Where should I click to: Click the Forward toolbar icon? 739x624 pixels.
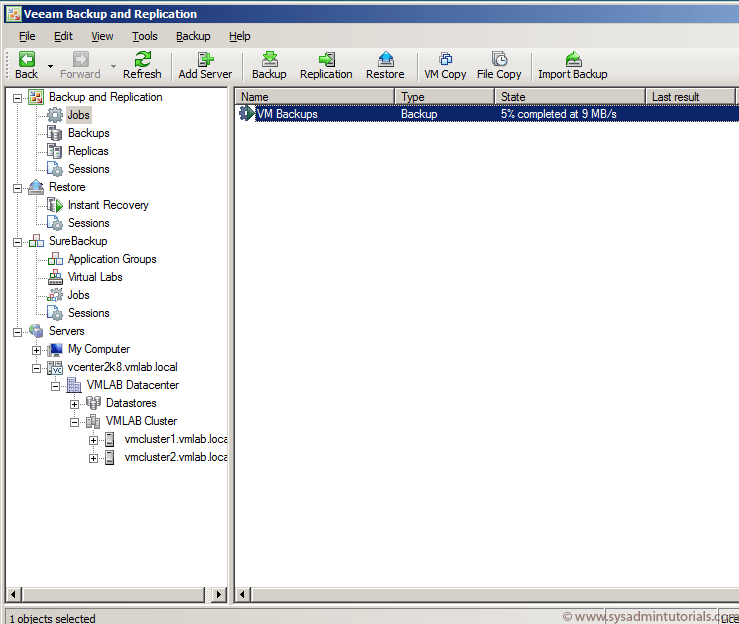click(x=81, y=59)
